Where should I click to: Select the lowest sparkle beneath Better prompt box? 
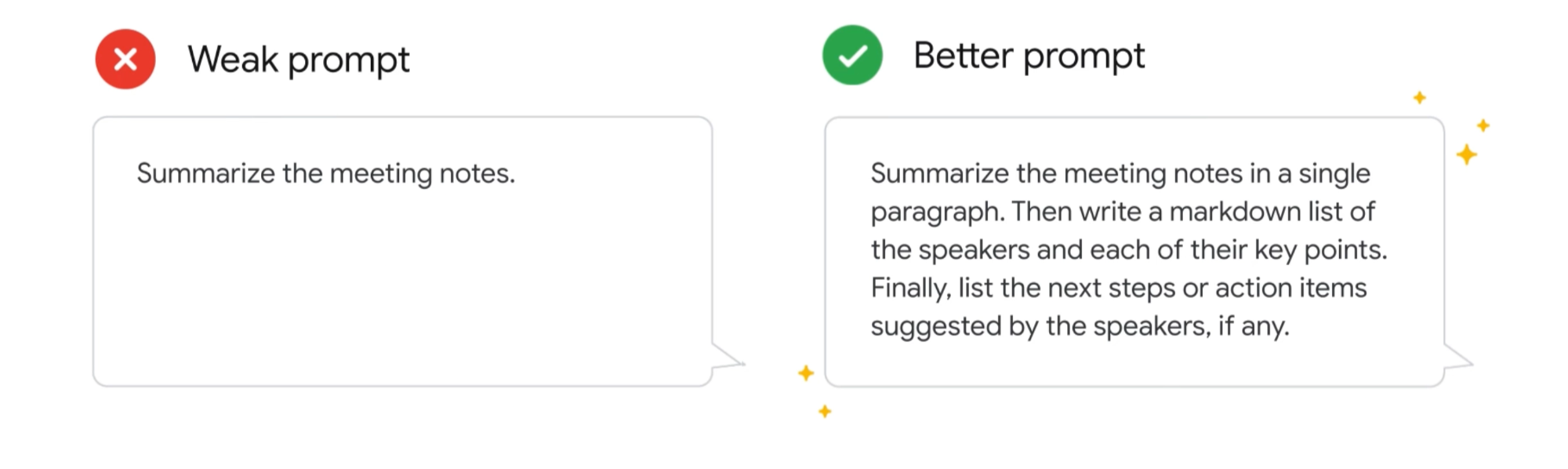[x=825, y=412]
